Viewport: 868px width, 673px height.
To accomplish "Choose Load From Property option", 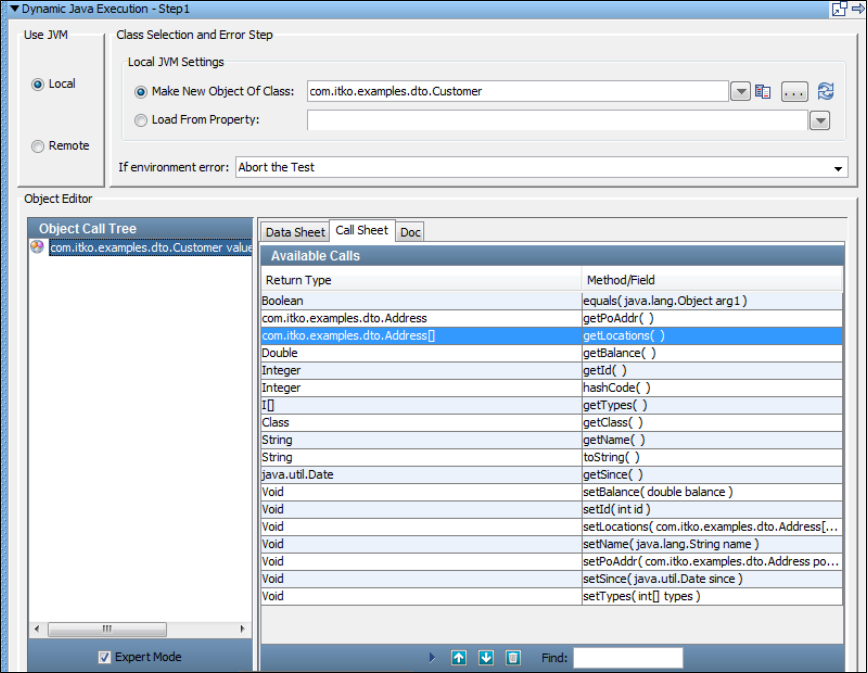I will pyautogui.click(x=141, y=120).
